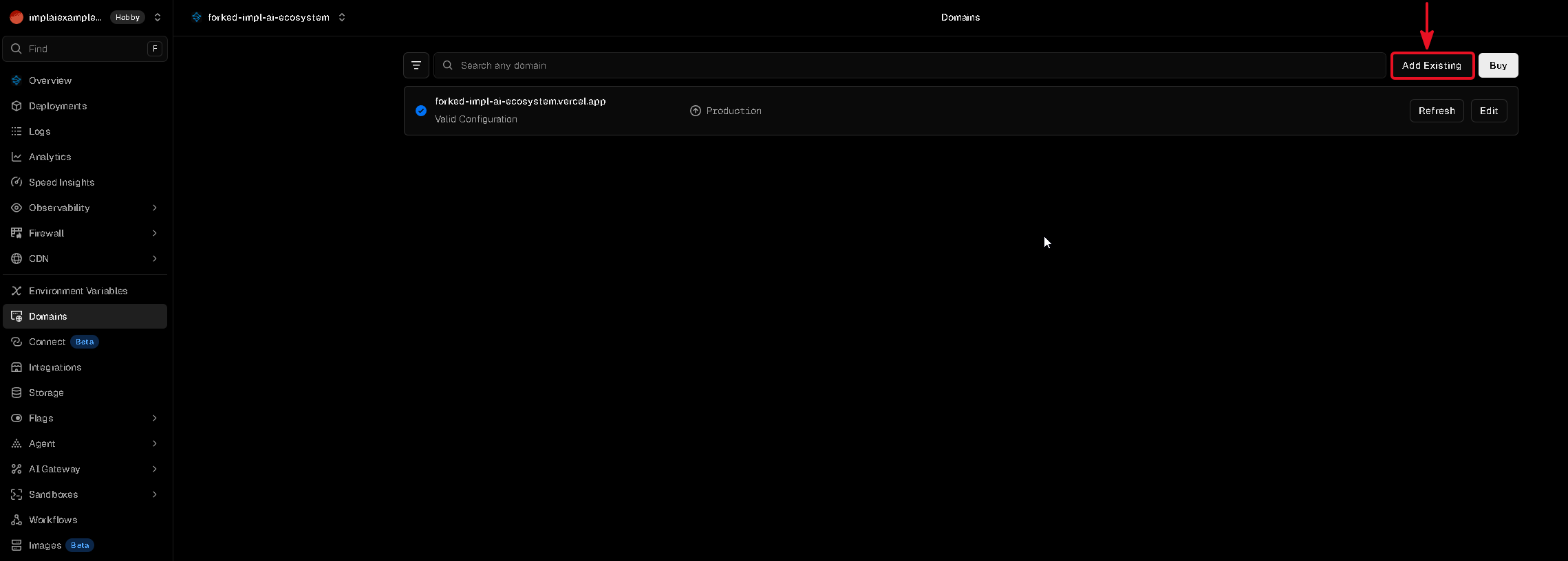Expand the Agent submenu chevron
Viewport: 1568px width, 561px height.
(x=155, y=443)
